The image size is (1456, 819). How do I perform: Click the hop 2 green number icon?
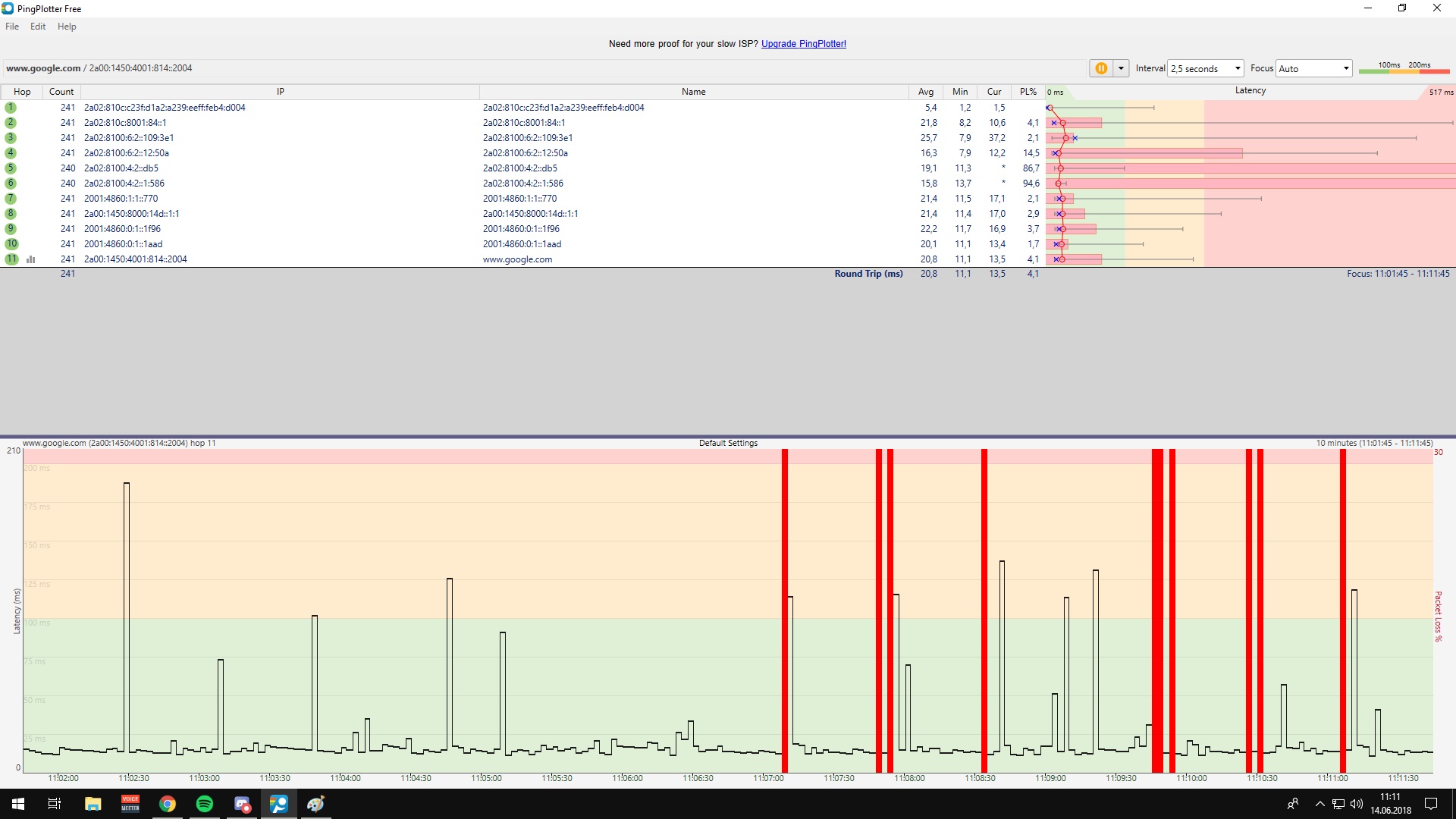click(x=11, y=123)
